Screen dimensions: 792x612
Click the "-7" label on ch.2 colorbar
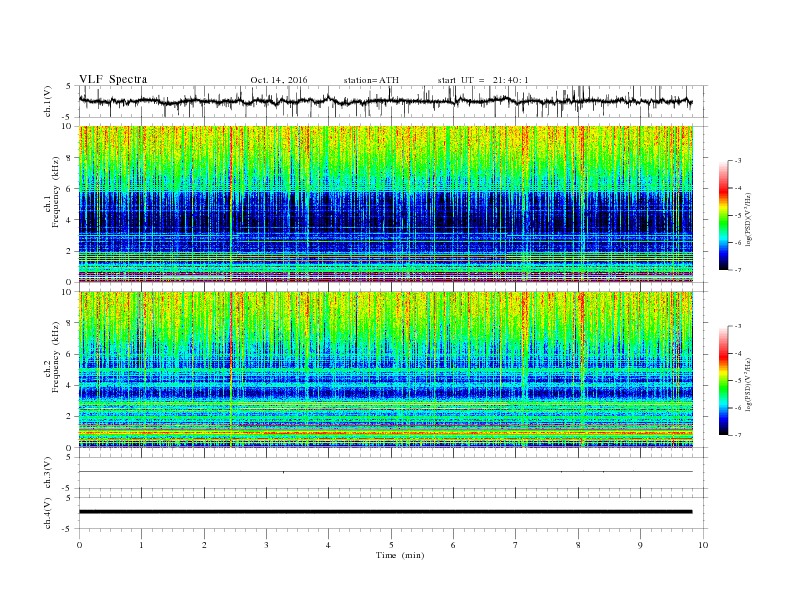pos(738,435)
